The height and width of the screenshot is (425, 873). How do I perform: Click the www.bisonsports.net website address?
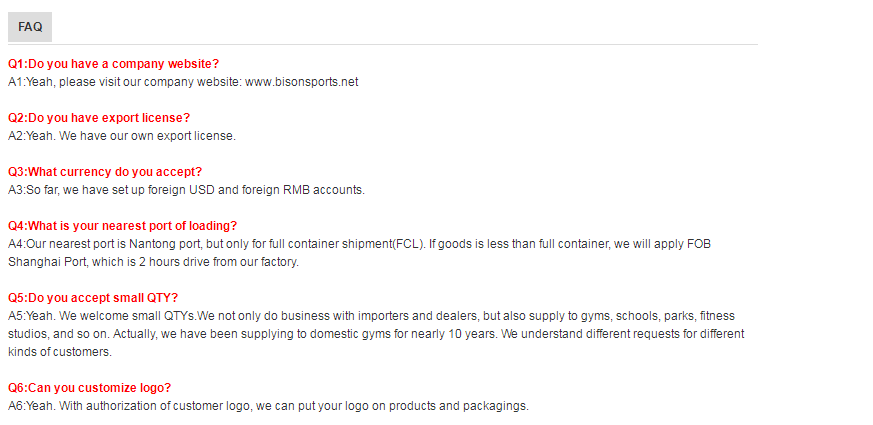(x=301, y=82)
